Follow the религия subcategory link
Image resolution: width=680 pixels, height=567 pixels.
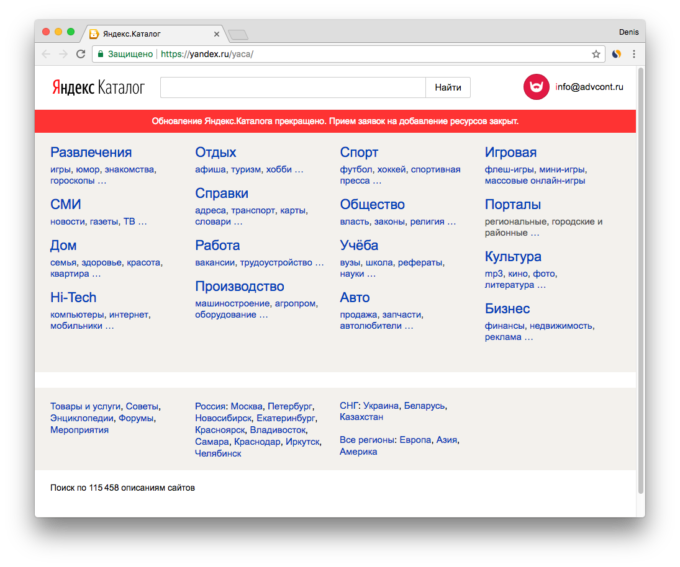(x=427, y=222)
